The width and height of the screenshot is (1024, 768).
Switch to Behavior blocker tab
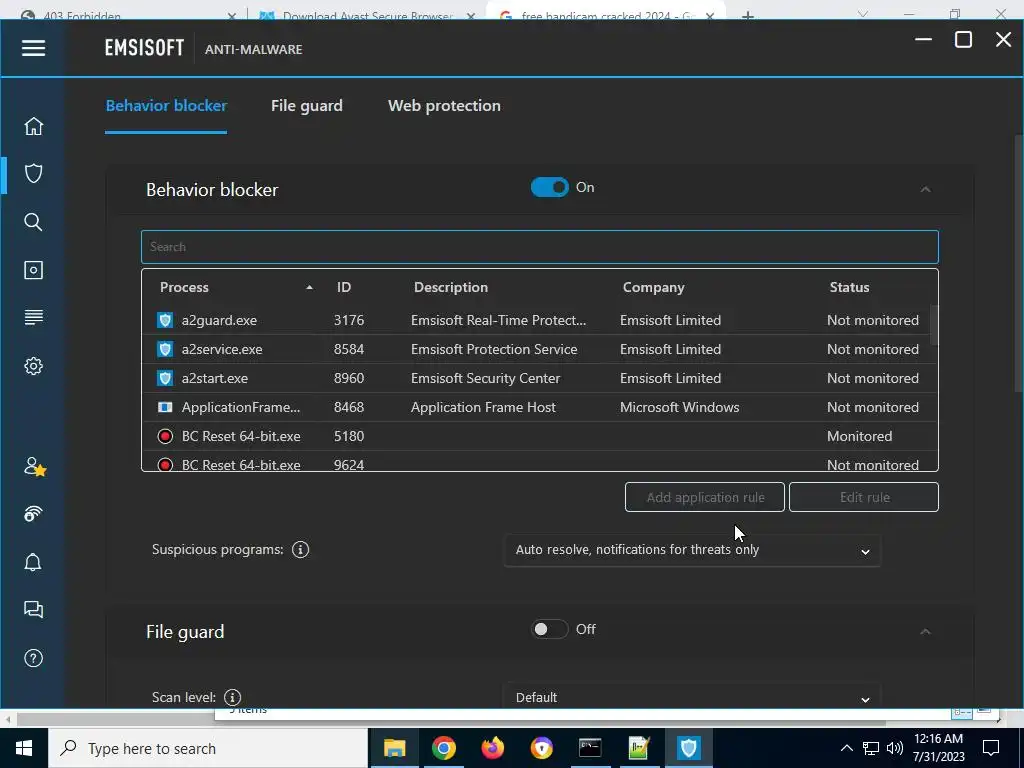pos(166,106)
